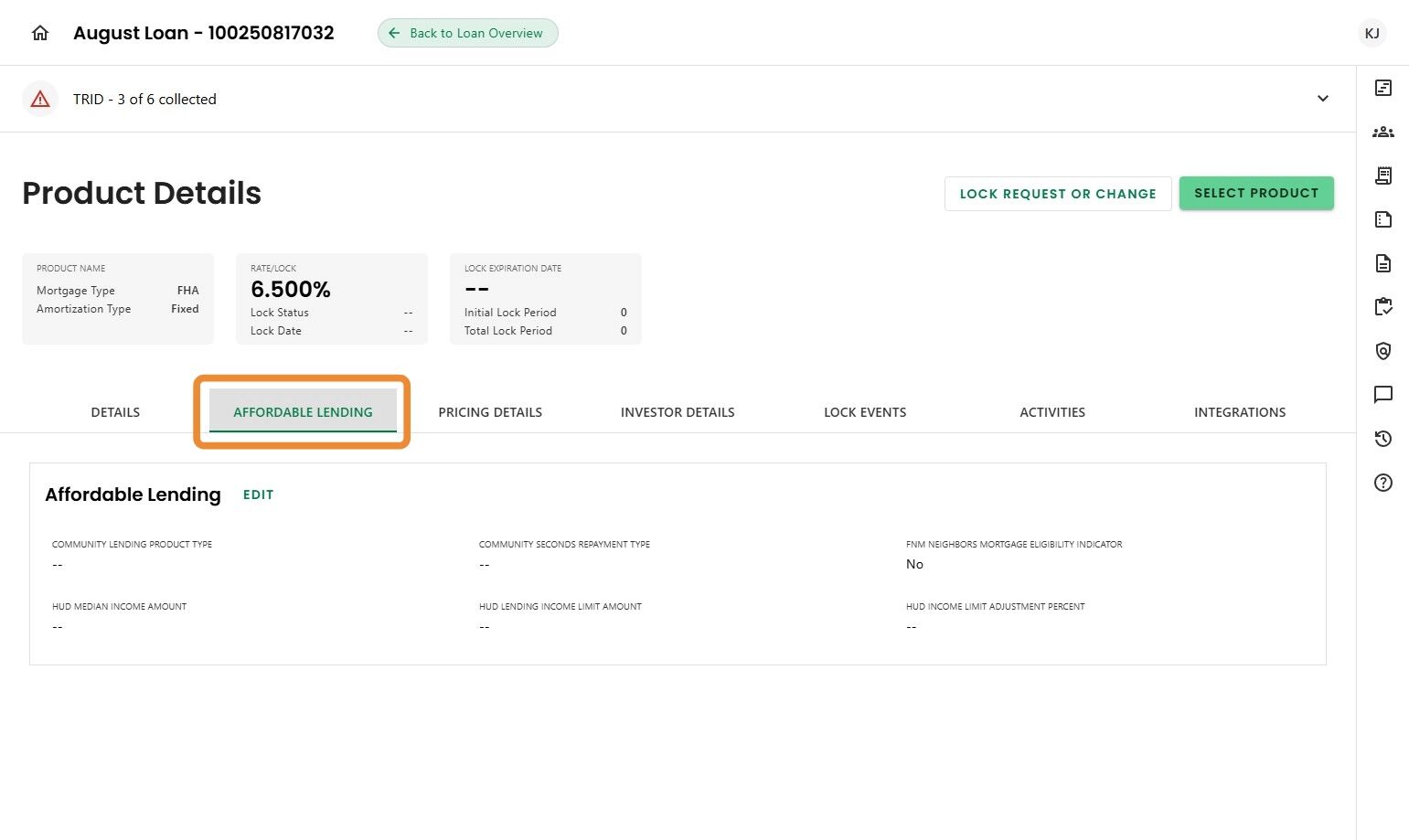Screen dimensions: 1409x840
Task: Open the clipboard checklist sidebar icon
Action: click(x=1383, y=307)
